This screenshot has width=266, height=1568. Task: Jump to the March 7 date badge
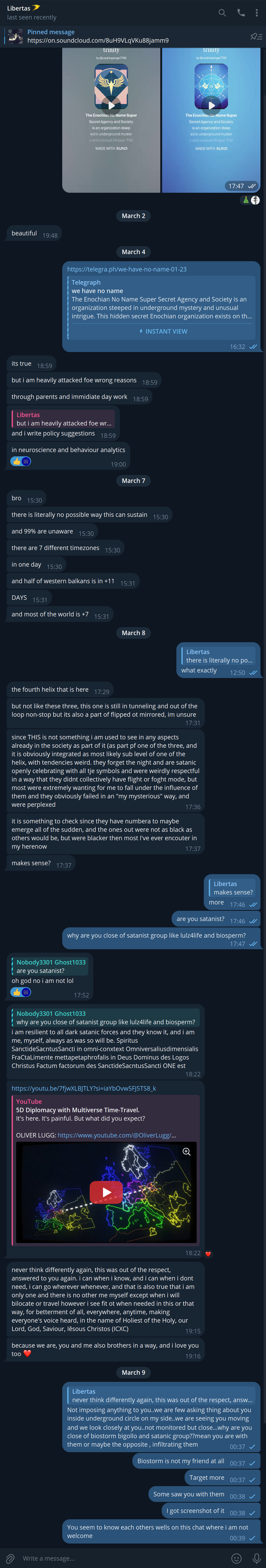133,481
